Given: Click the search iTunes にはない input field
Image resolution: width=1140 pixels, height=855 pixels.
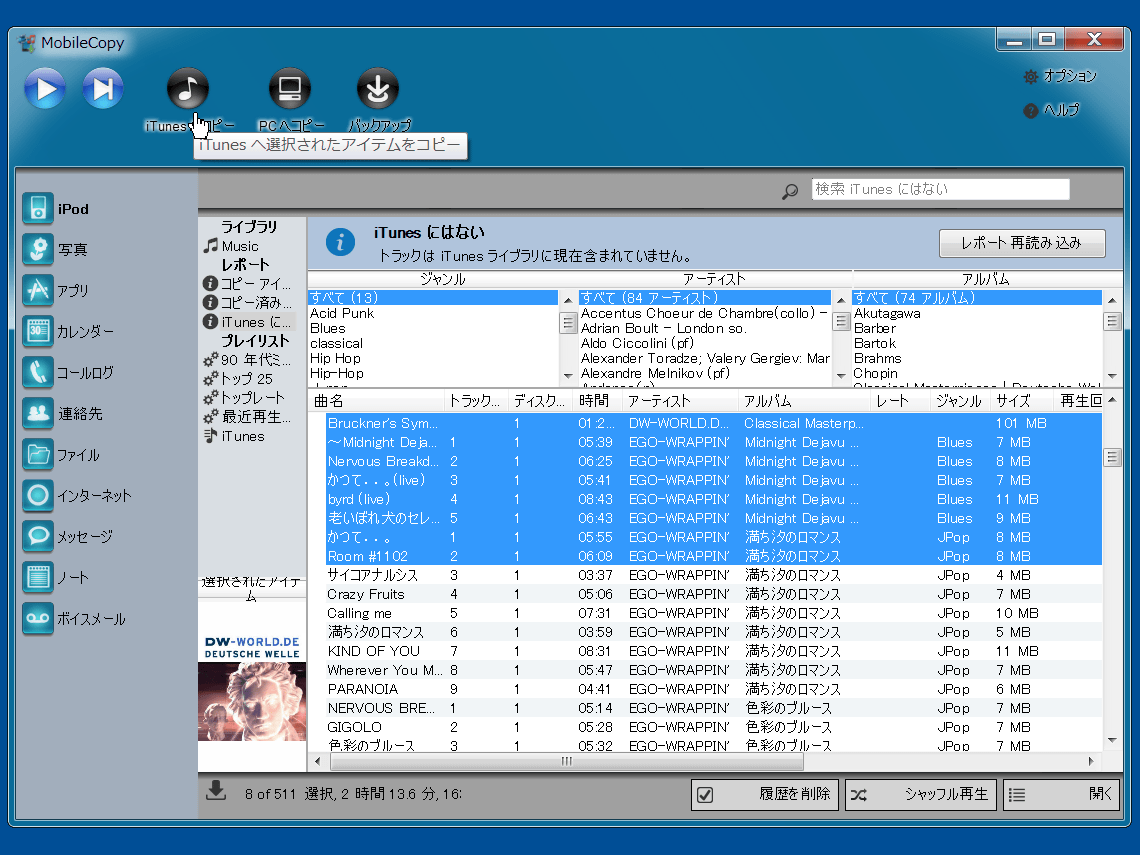Looking at the screenshot, I should (x=940, y=189).
